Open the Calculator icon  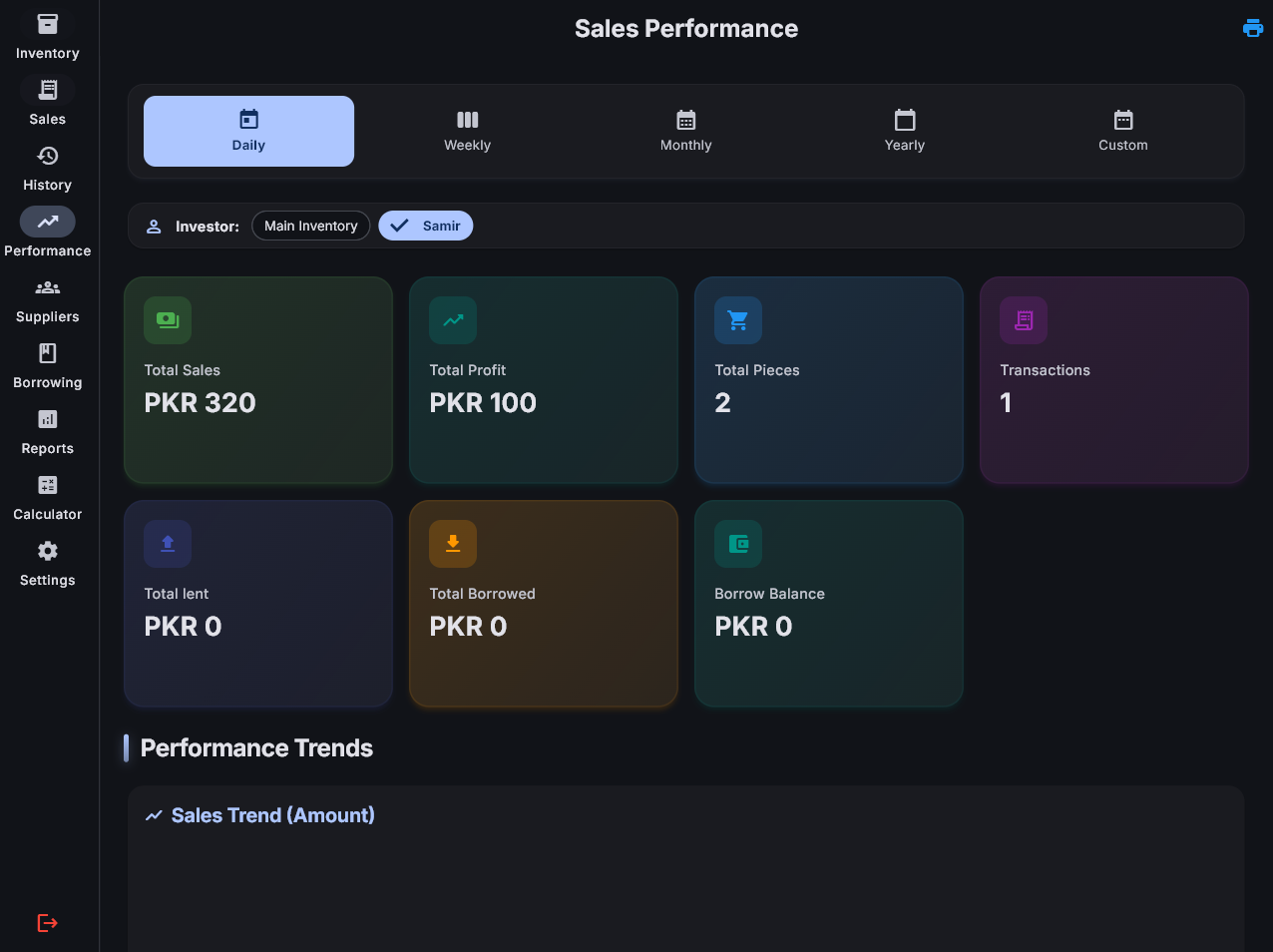pyautogui.click(x=48, y=485)
